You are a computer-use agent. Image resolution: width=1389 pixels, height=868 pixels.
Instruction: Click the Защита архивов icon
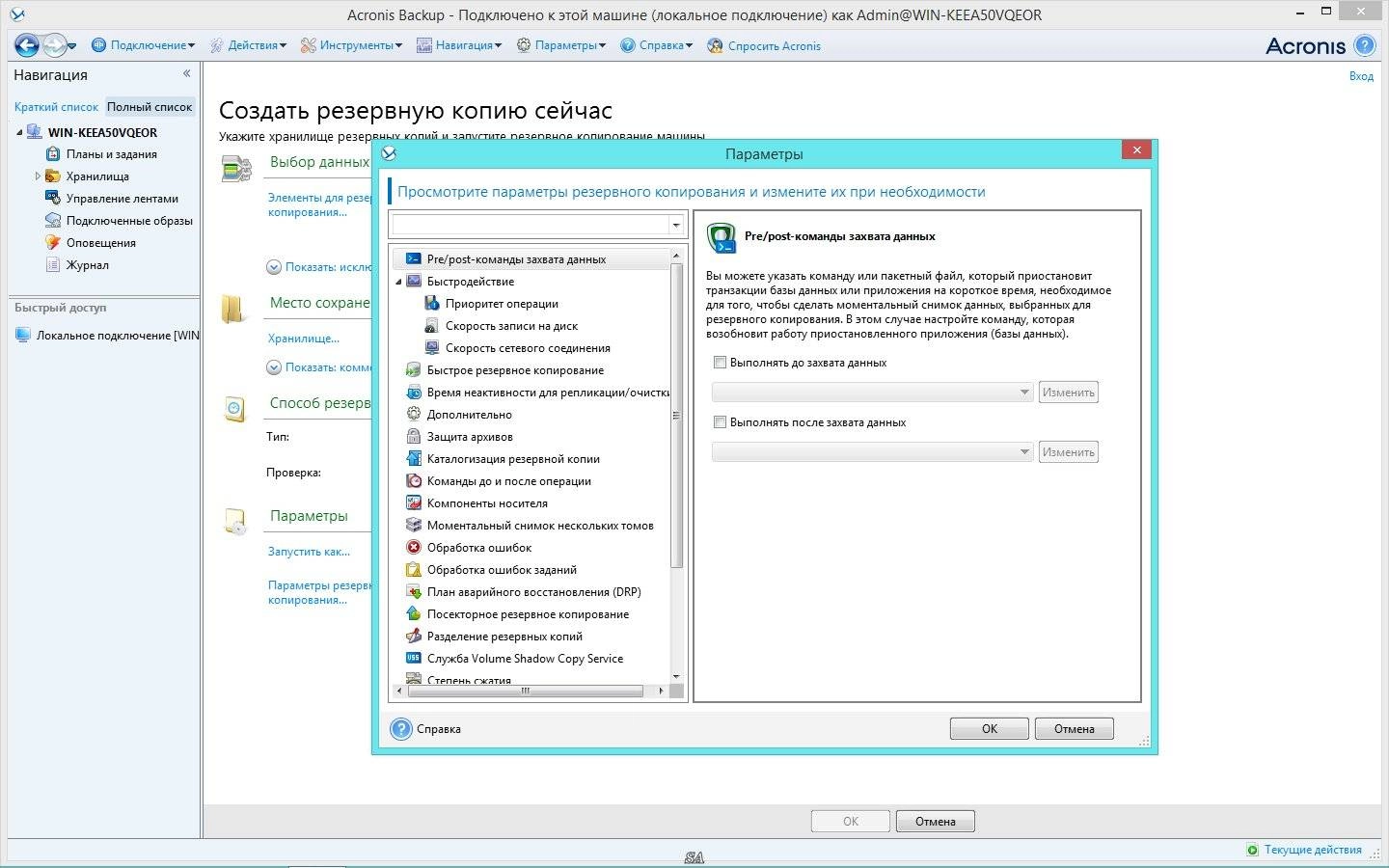coord(413,436)
